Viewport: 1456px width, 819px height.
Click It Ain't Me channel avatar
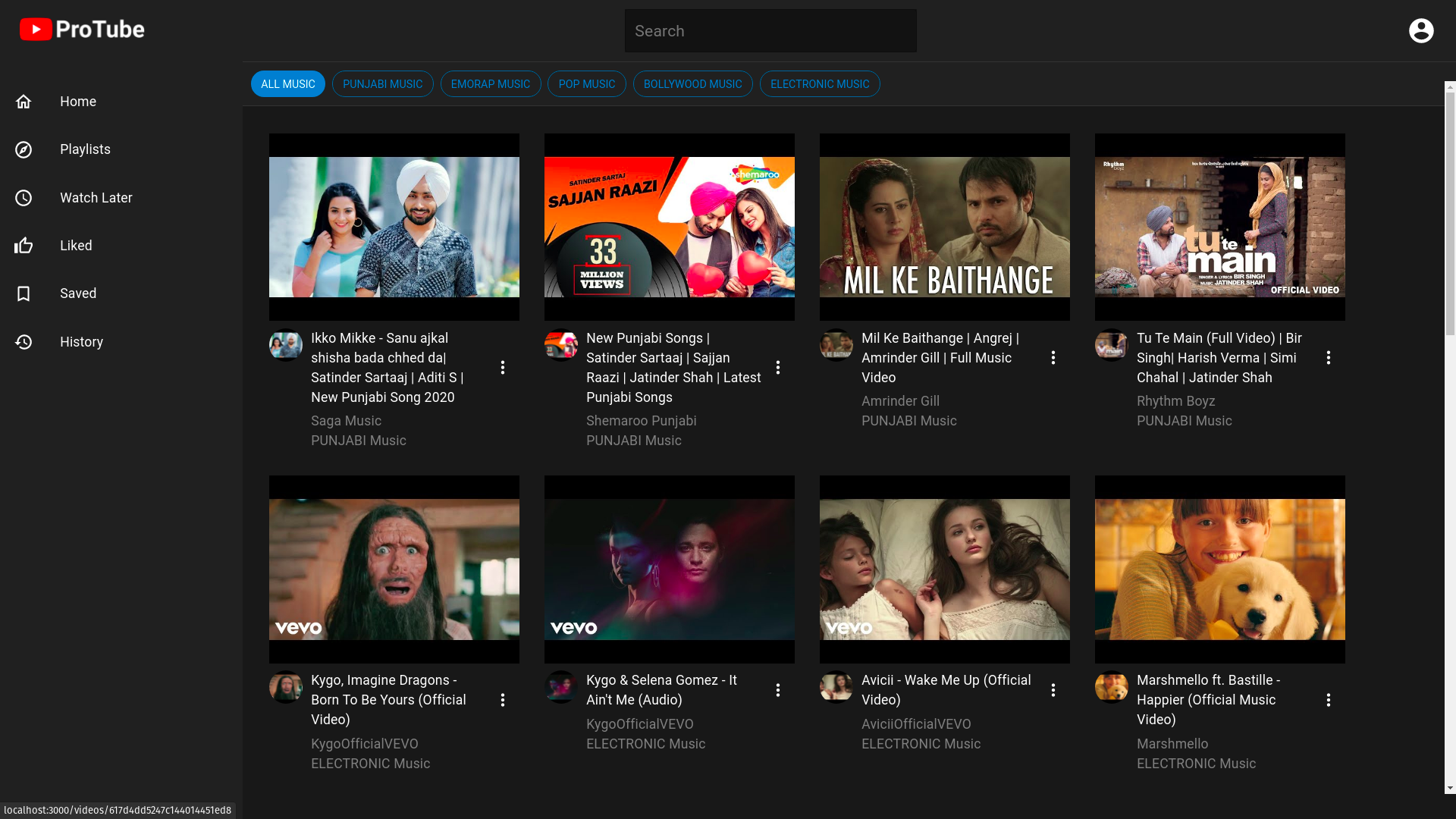[x=561, y=687]
